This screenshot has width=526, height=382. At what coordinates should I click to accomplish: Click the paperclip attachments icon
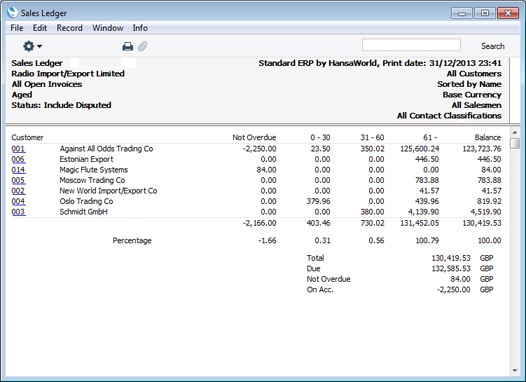[x=143, y=46]
